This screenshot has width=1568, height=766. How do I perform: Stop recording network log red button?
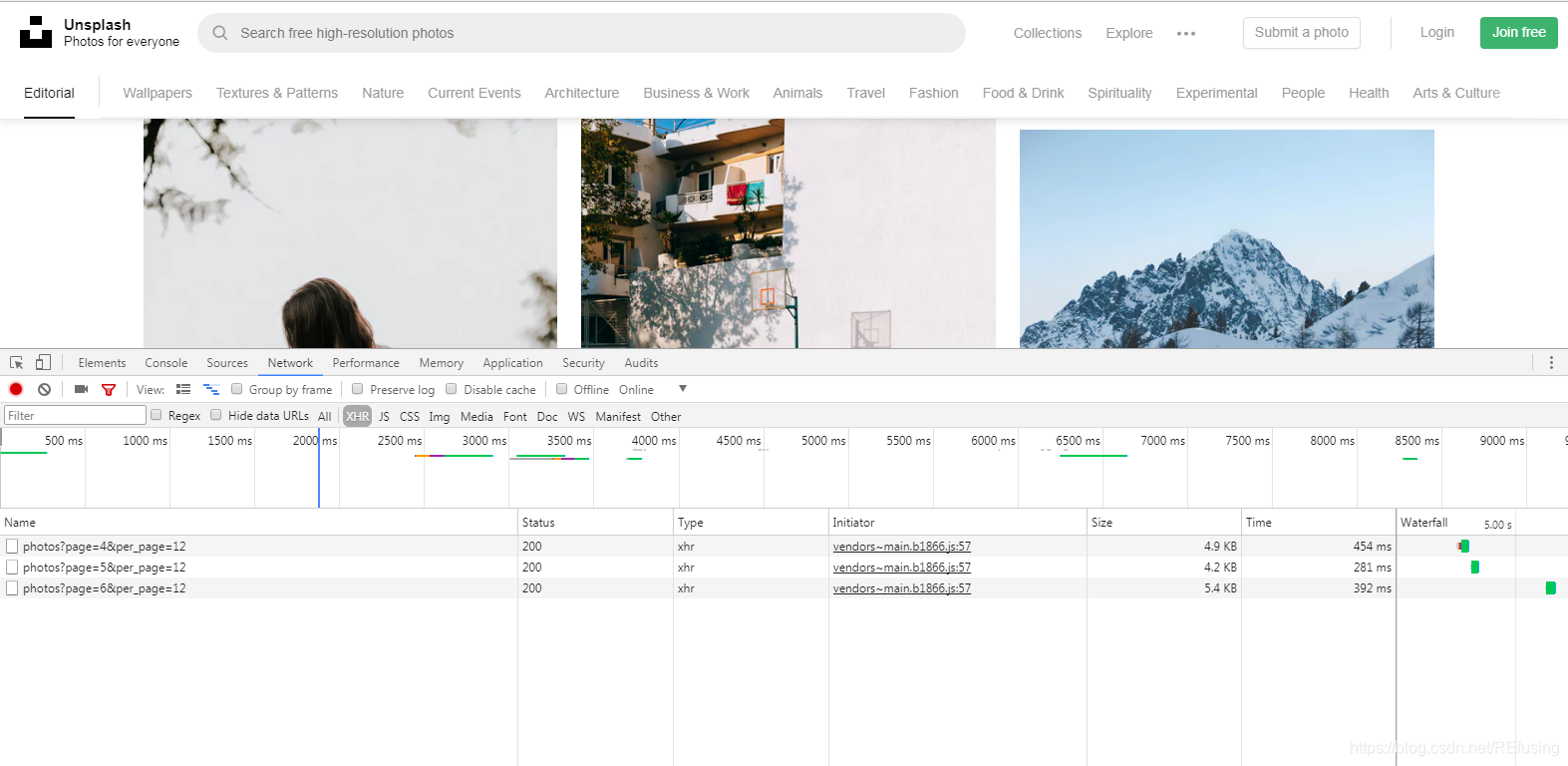tap(16, 389)
